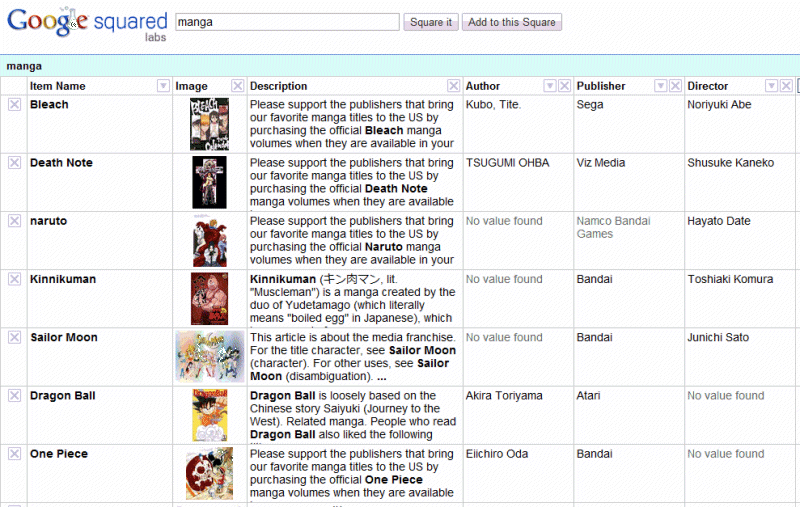This screenshot has height=507, width=800.
Task: Select the Bleach item name cell
Action: [x=49, y=105]
